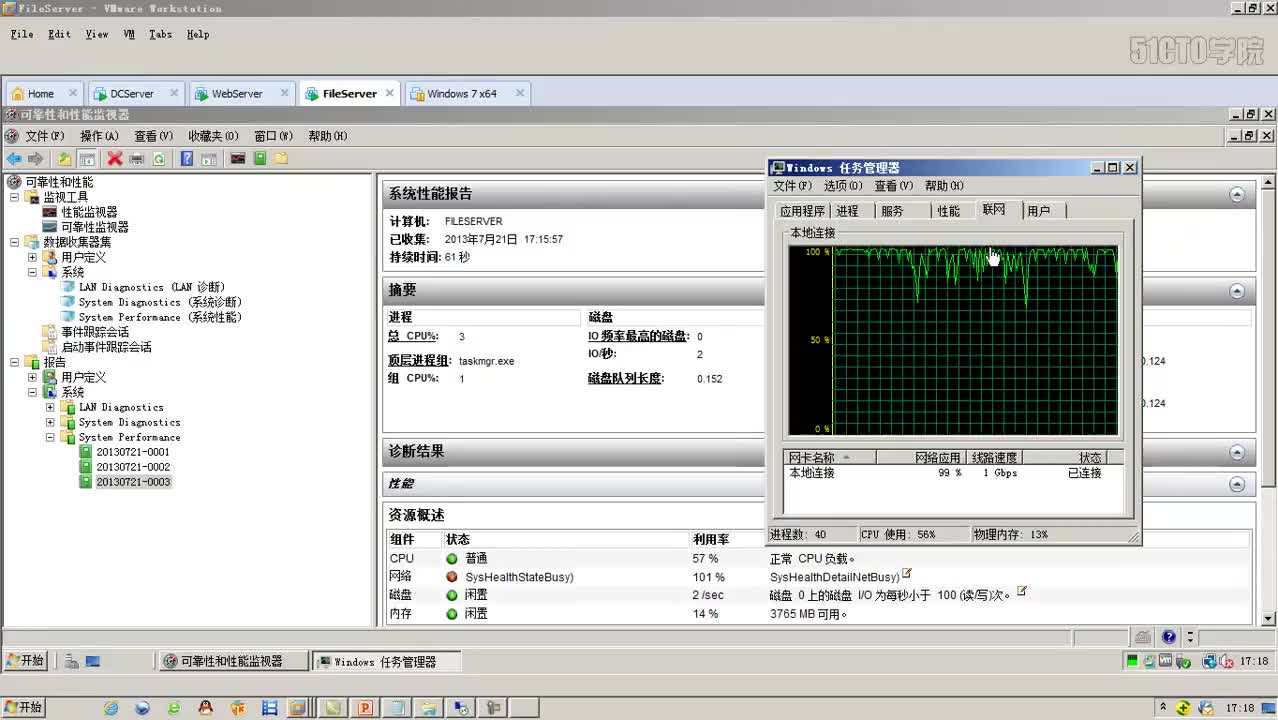Viewport: 1278px width, 720px height.
Task: Switch to the 进程 tab in Task Manager
Action: (x=848, y=211)
